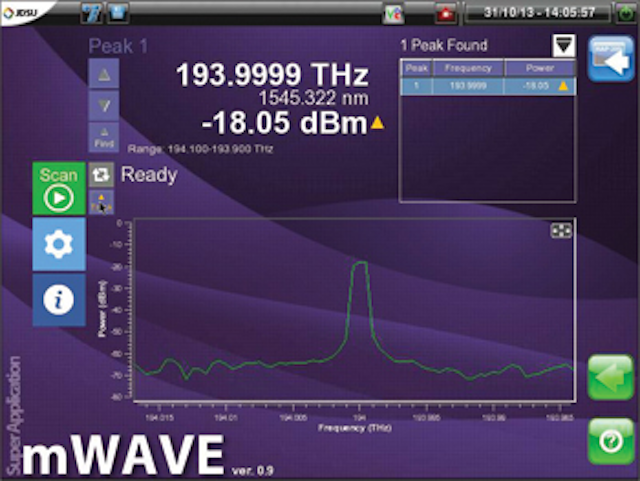Start a scan with the Scan button
This screenshot has height=481, width=640.
[x=59, y=188]
